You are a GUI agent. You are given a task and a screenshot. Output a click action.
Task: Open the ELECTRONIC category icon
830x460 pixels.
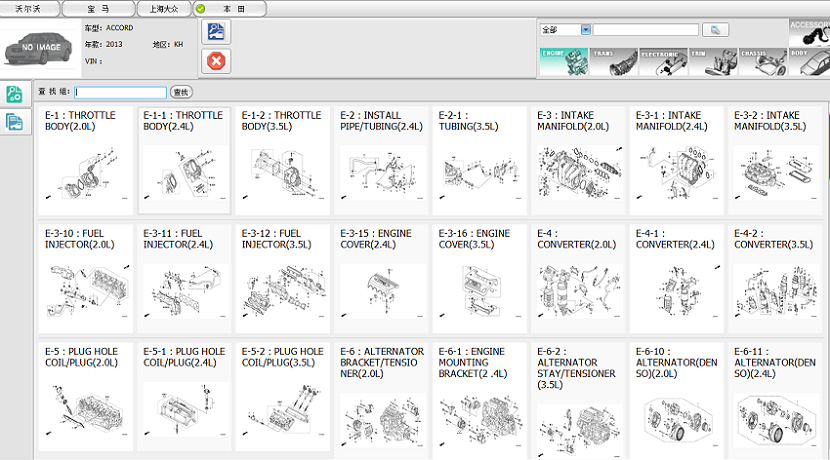point(662,61)
